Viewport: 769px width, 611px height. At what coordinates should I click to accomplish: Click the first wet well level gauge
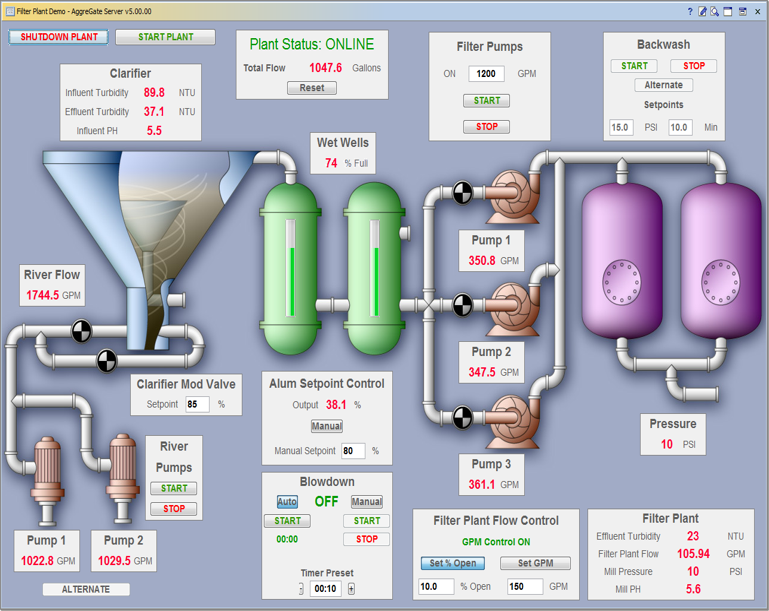tap(291, 268)
